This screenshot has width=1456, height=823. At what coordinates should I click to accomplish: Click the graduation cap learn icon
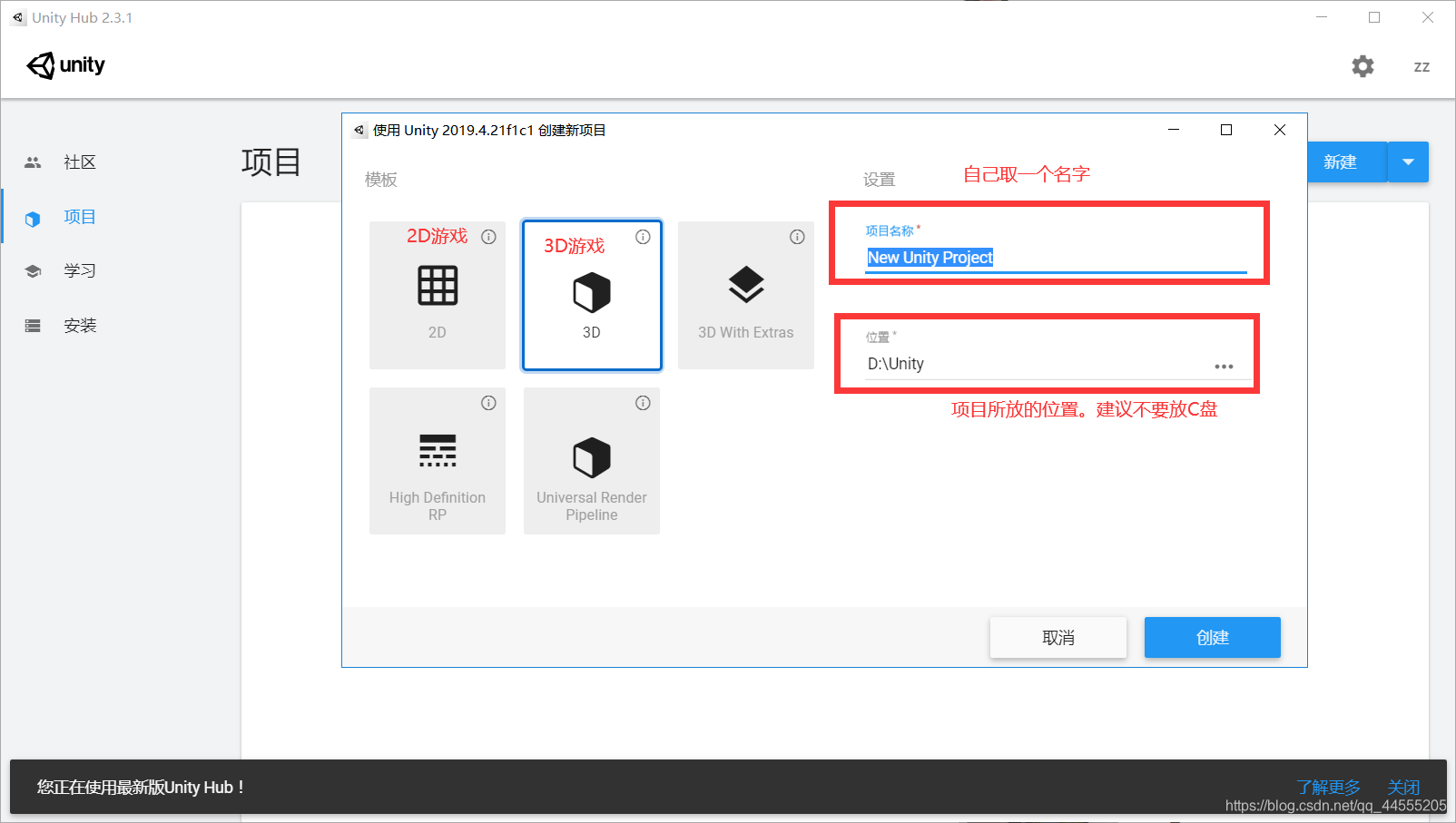[x=33, y=271]
